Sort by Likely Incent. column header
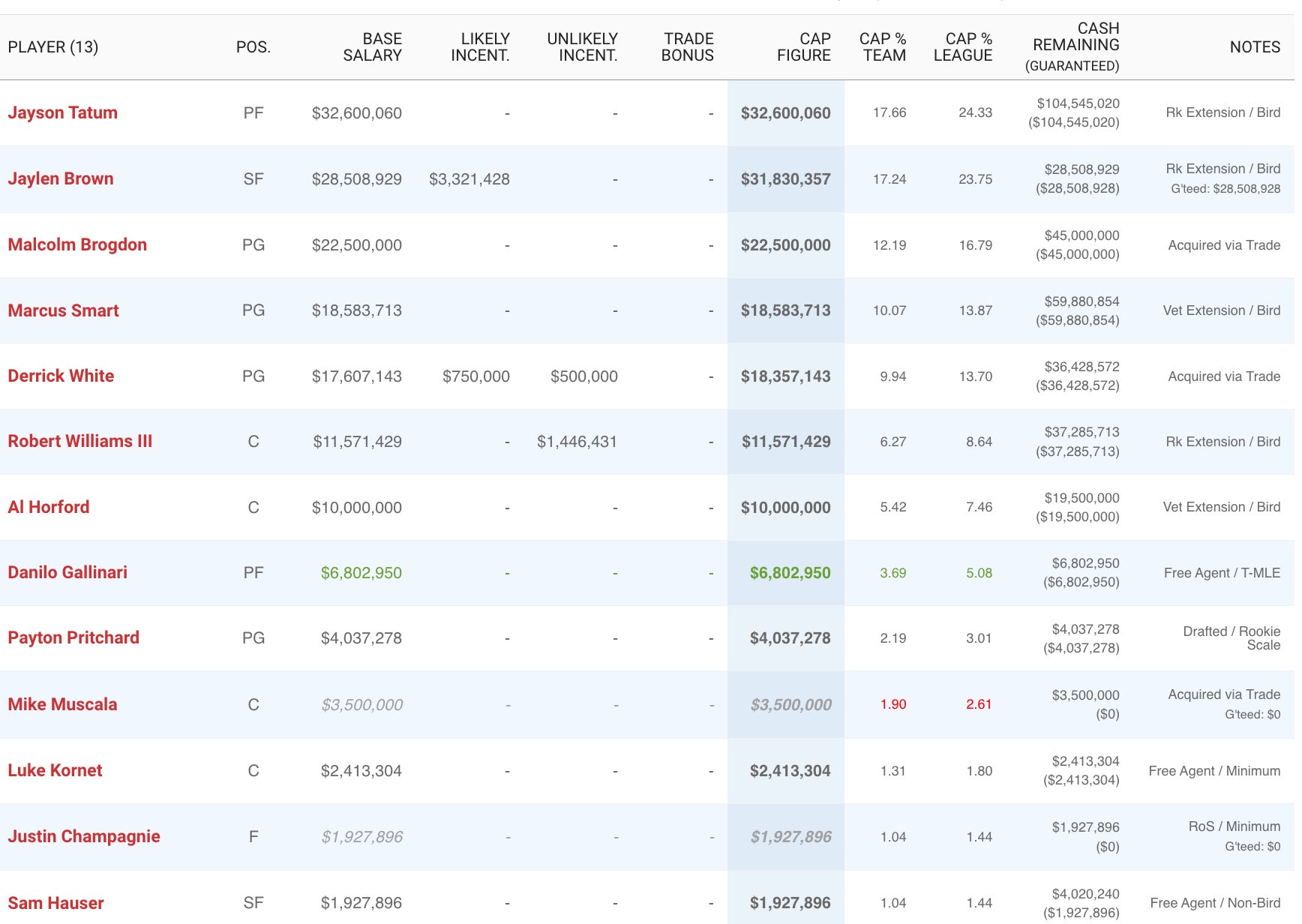 [480, 47]
